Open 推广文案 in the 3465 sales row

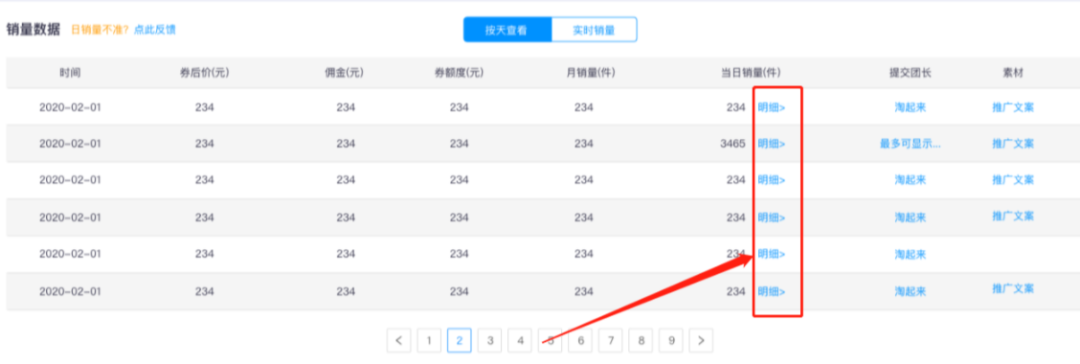pyautogui.click(x=1013, y=143)
